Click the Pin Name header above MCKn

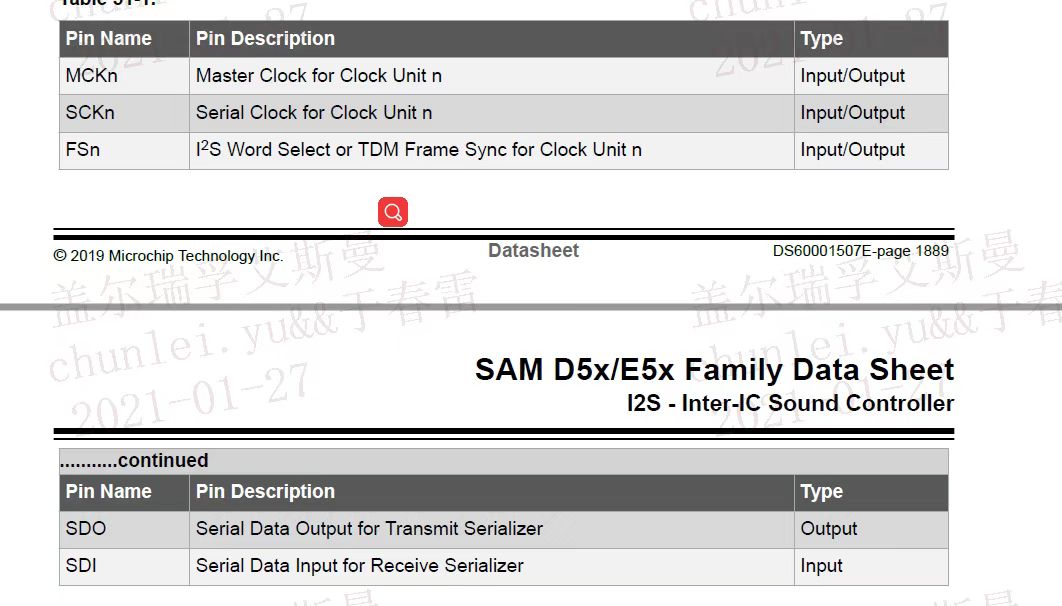(109, 39)
